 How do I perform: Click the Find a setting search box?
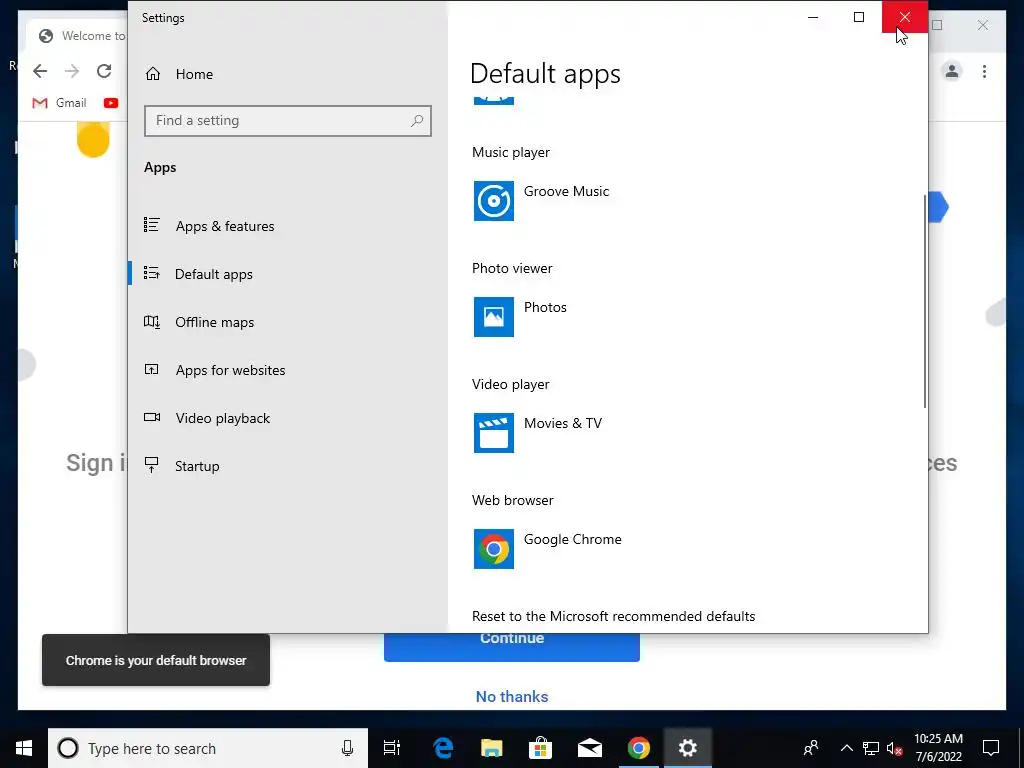[x=287, y=121]
